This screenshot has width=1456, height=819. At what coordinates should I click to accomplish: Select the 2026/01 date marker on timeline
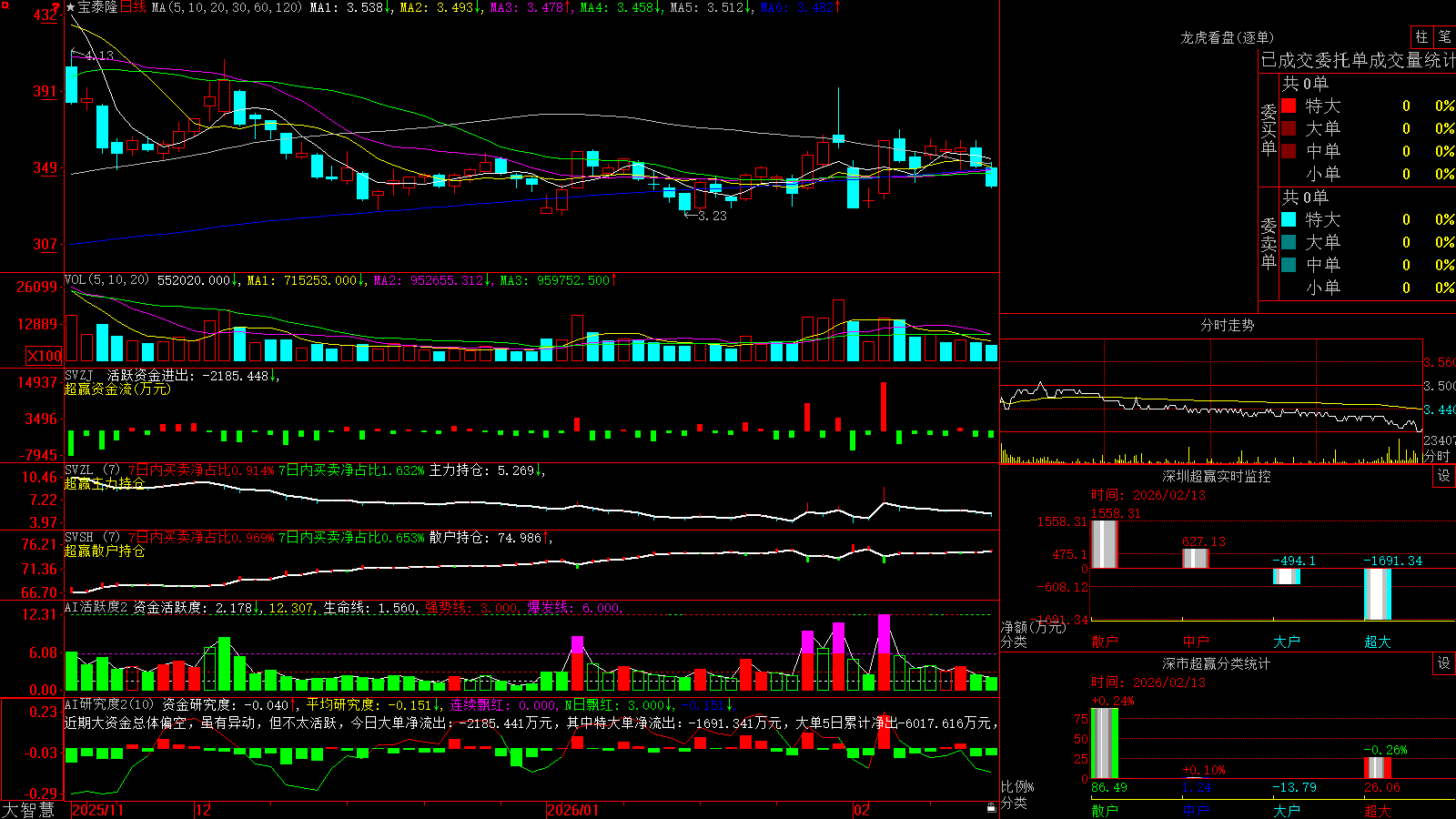click(573, 810)
